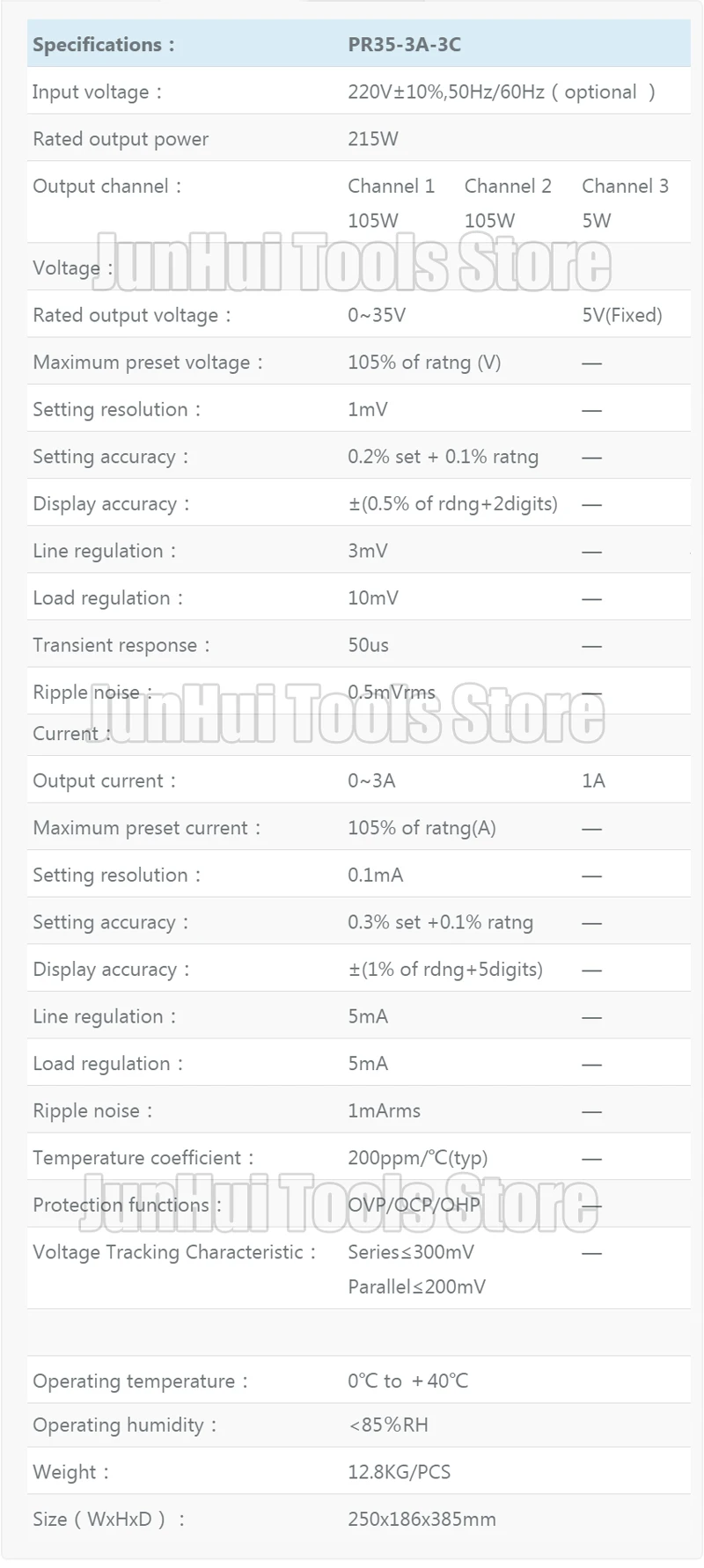Screen dimensions: 704x1568
Task: Click the Series≤300mV tracking value
Action: tap(411, 1252)
